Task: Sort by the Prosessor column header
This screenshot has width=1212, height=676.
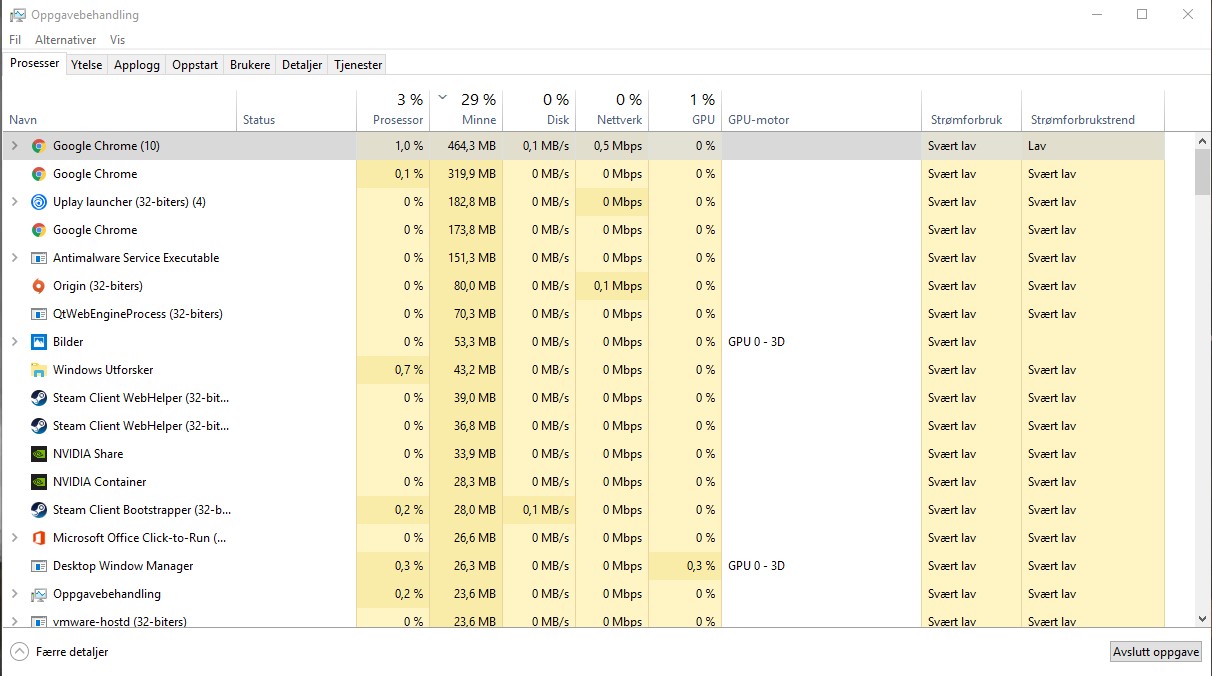Action: pyautogui.click(x=393, y=110)
